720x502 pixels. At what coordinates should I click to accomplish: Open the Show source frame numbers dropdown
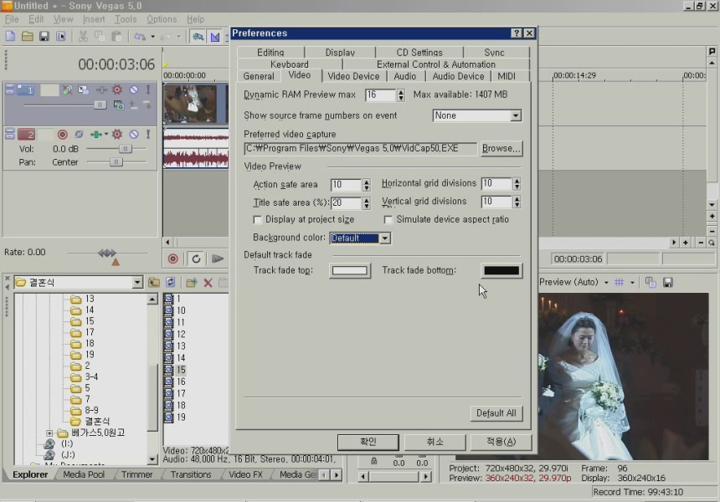pyautogui.click(x=516, y=115)
